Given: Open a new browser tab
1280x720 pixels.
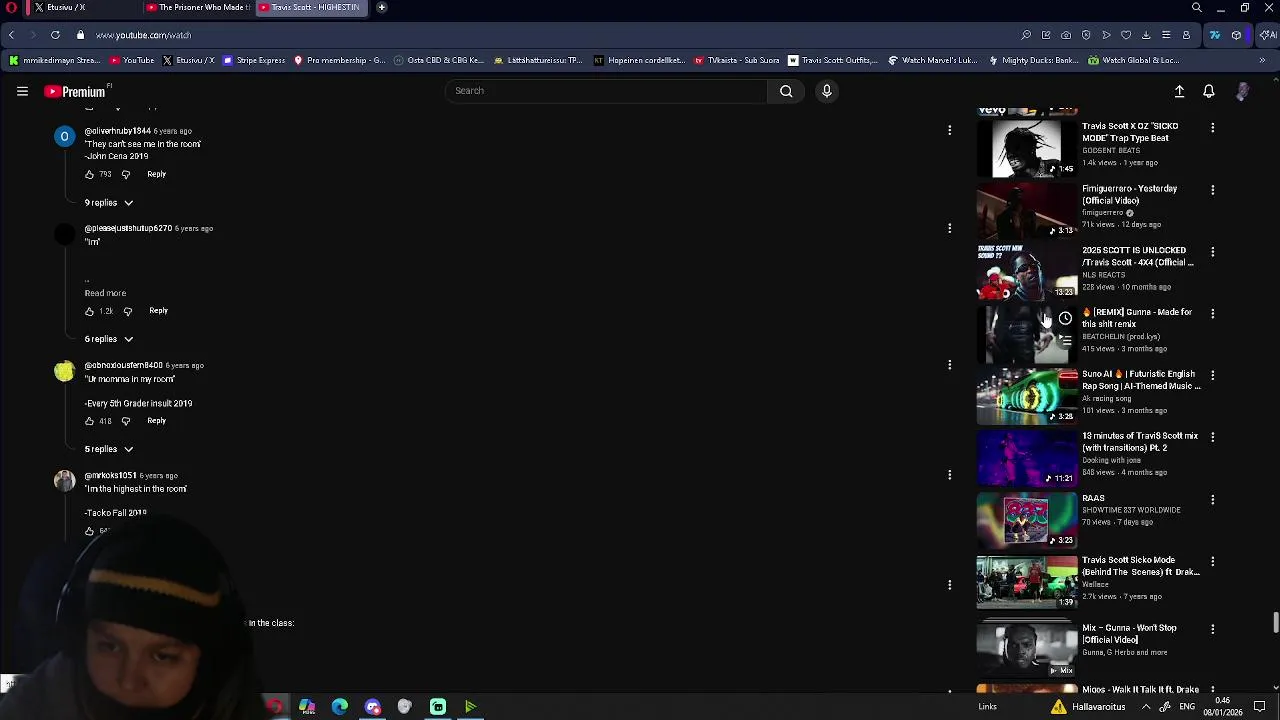Looking at the screenshot, I should pos(381,7).
